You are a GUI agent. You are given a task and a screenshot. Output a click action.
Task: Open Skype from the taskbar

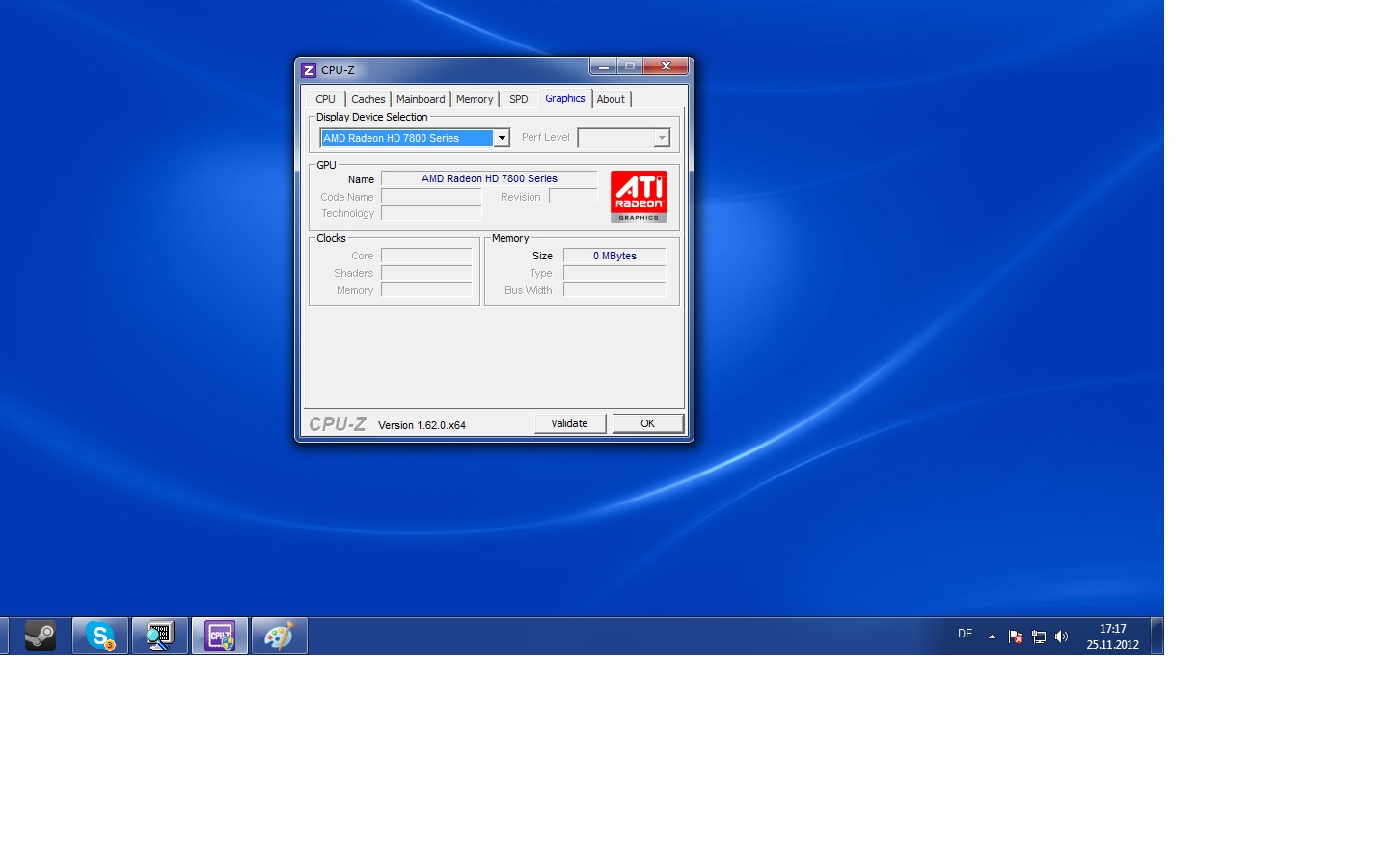(100, 636)
